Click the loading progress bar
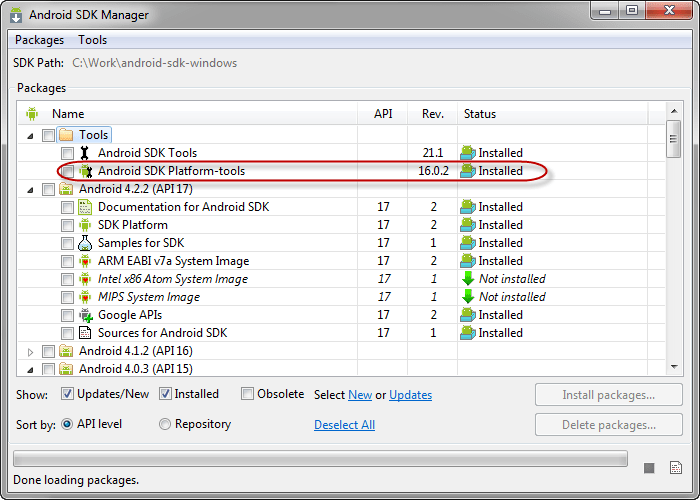This screenshot has height=500, width=700. point(321,458)
